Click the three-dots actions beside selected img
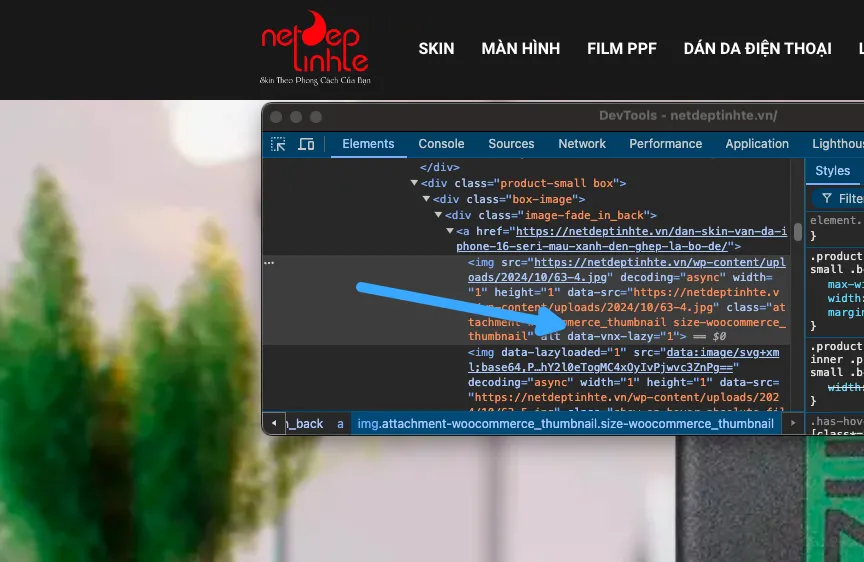 point(269,263)
